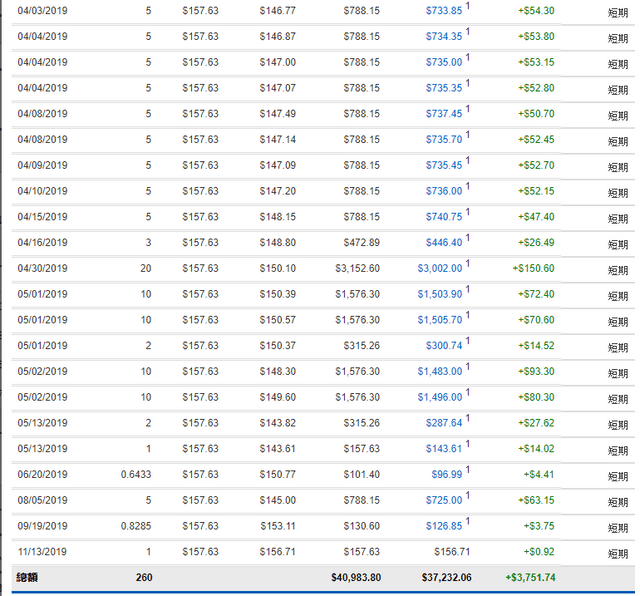
Task: Click the gain +$0.92
Action: (x=539, y=552)
